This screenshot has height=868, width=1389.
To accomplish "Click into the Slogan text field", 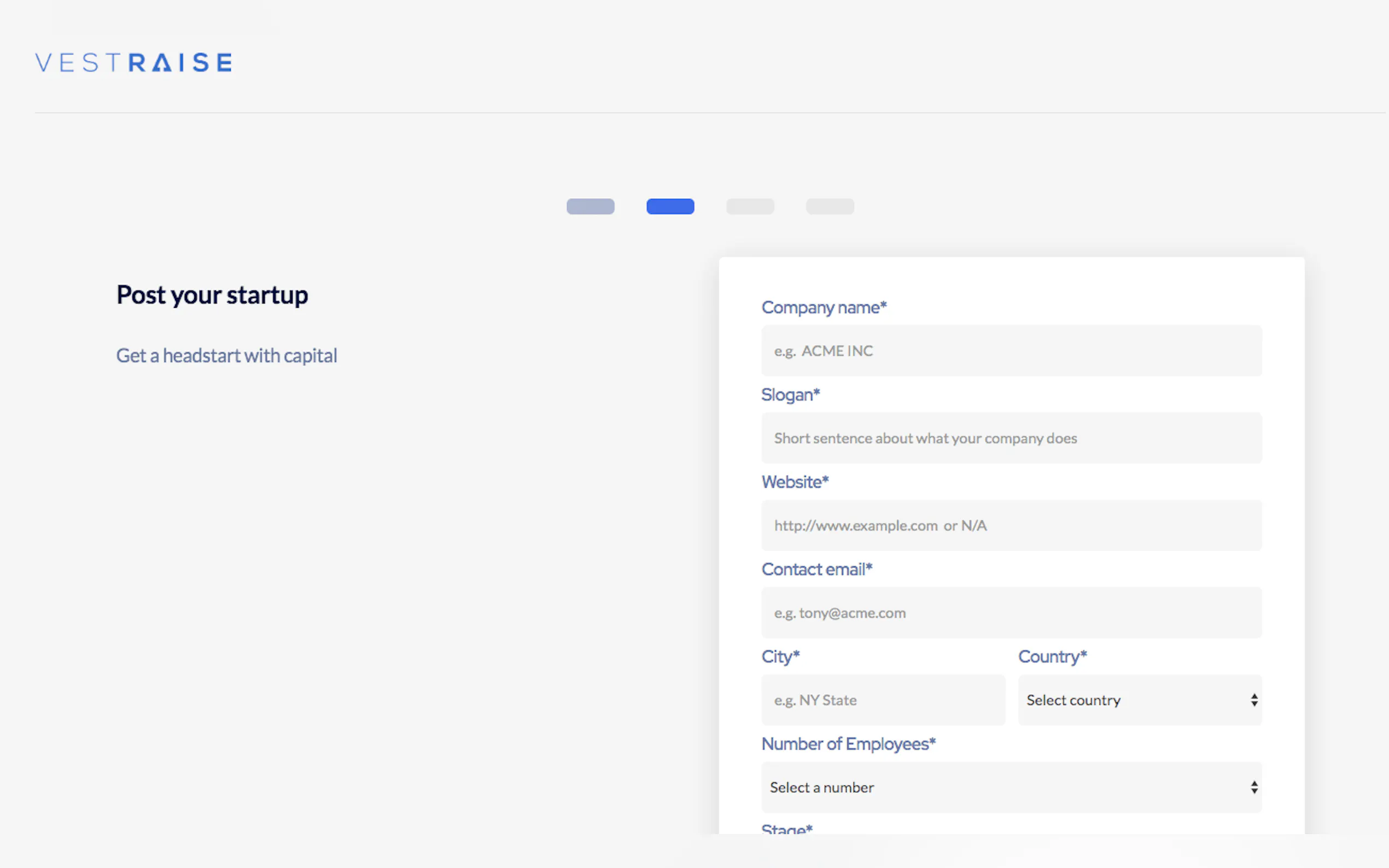I will [1011, 438].
